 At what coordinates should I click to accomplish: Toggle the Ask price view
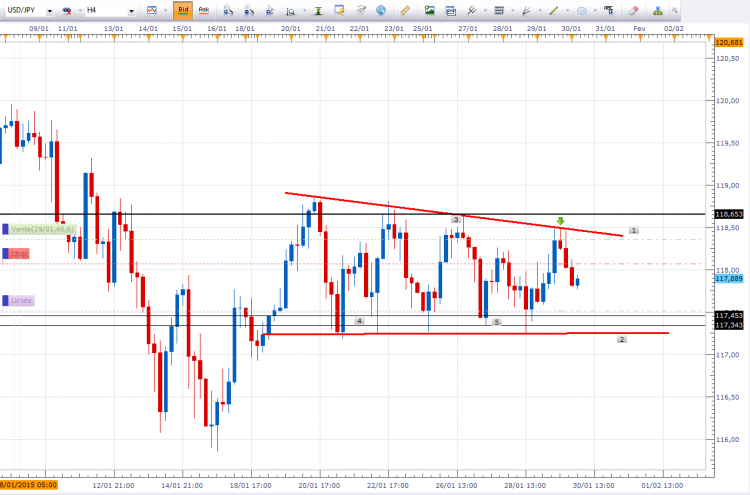tap(204, 10)
